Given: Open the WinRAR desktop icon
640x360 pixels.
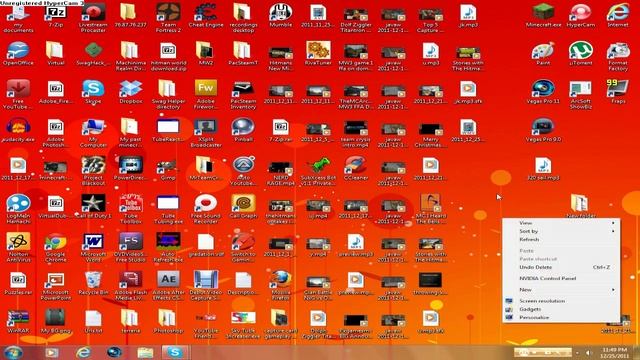Looking at the screenshot, I should pos(18,318).
